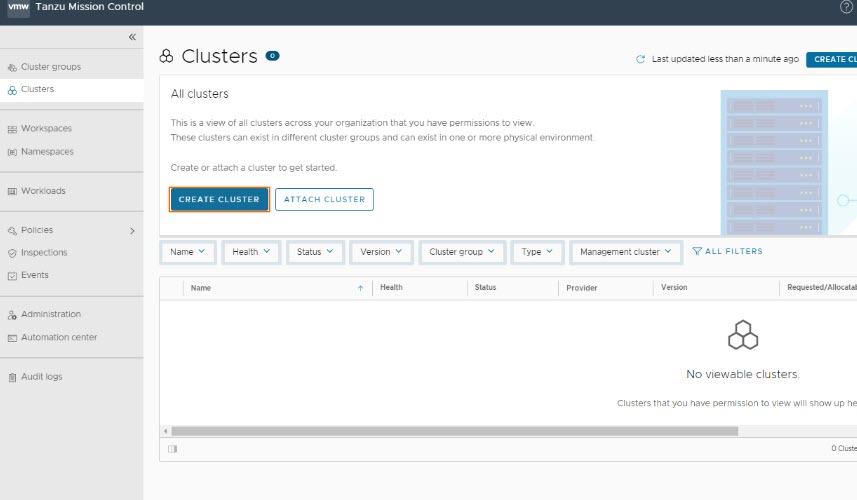Click the Tanzu Mission Control title
The image size is (857, 500).
tap(90, 7)
